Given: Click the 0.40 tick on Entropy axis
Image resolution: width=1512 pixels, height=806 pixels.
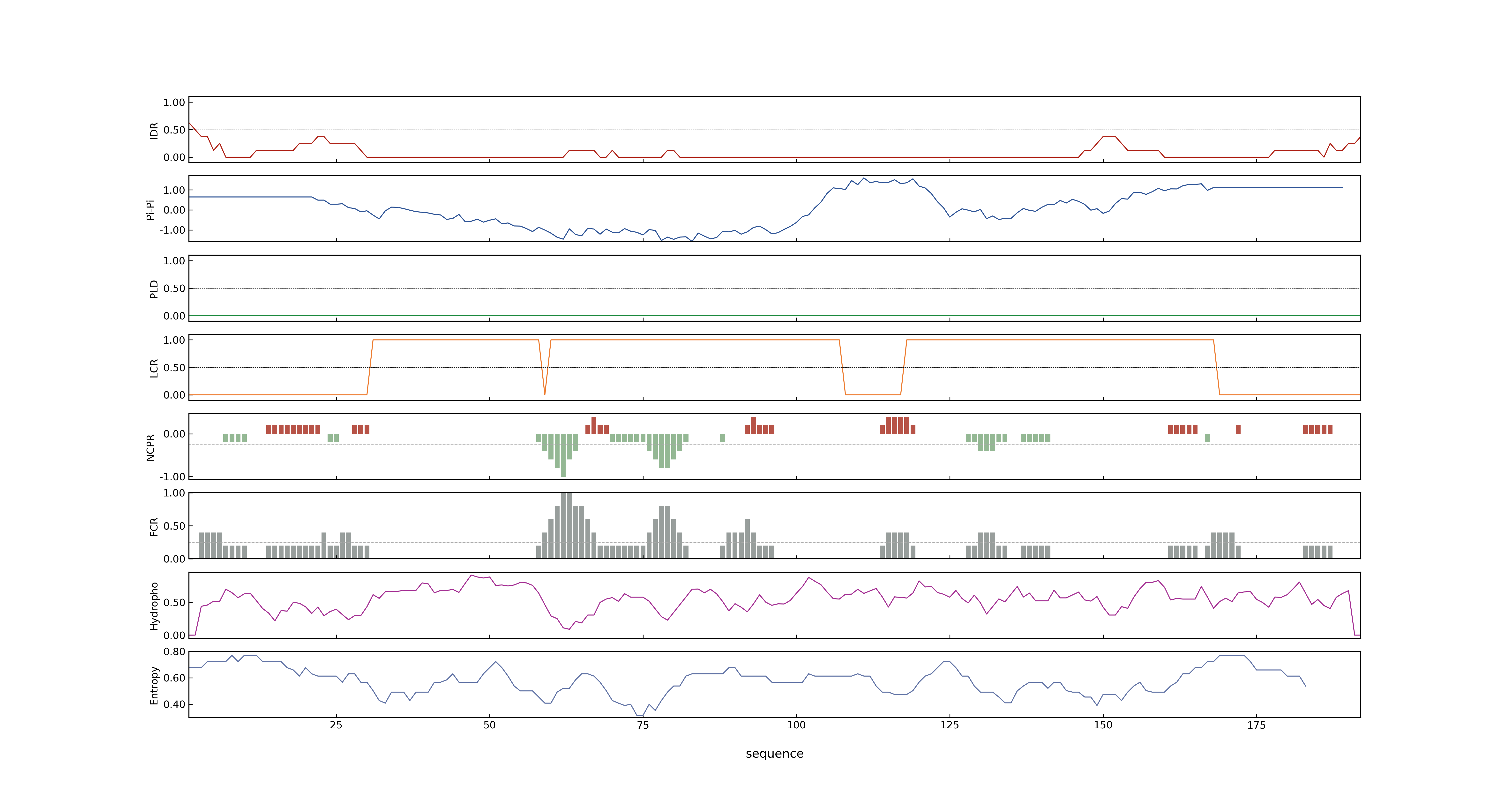Looking at the screenshot, I should [174, 704].
